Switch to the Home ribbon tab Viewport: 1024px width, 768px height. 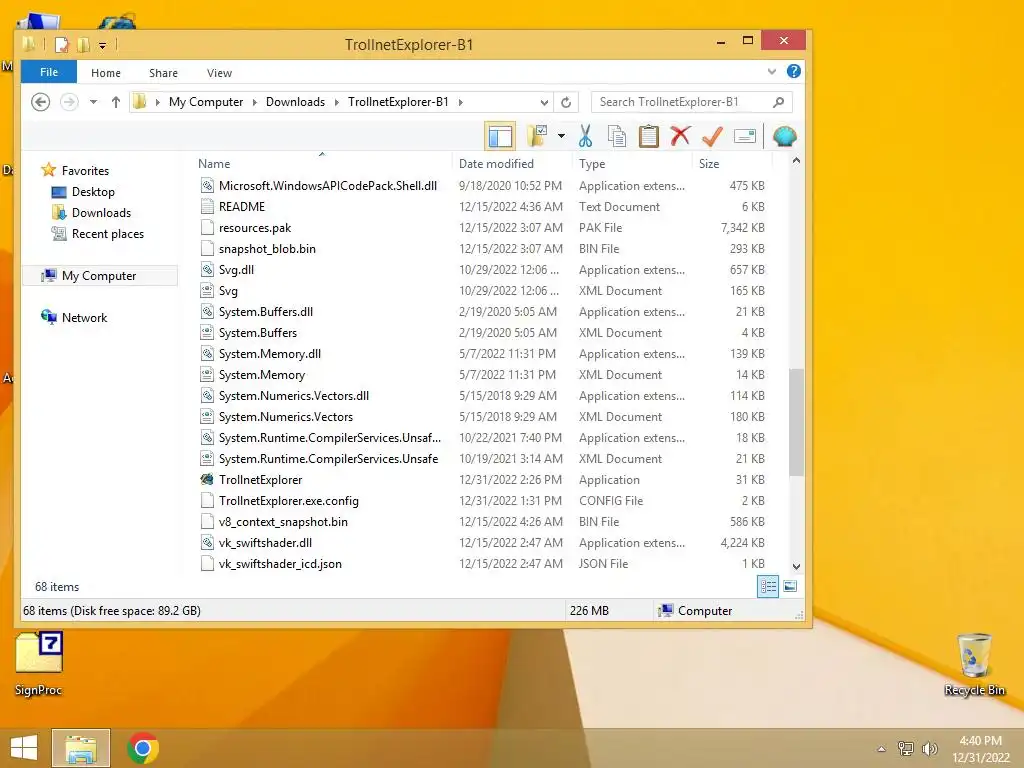coord(106,72)
